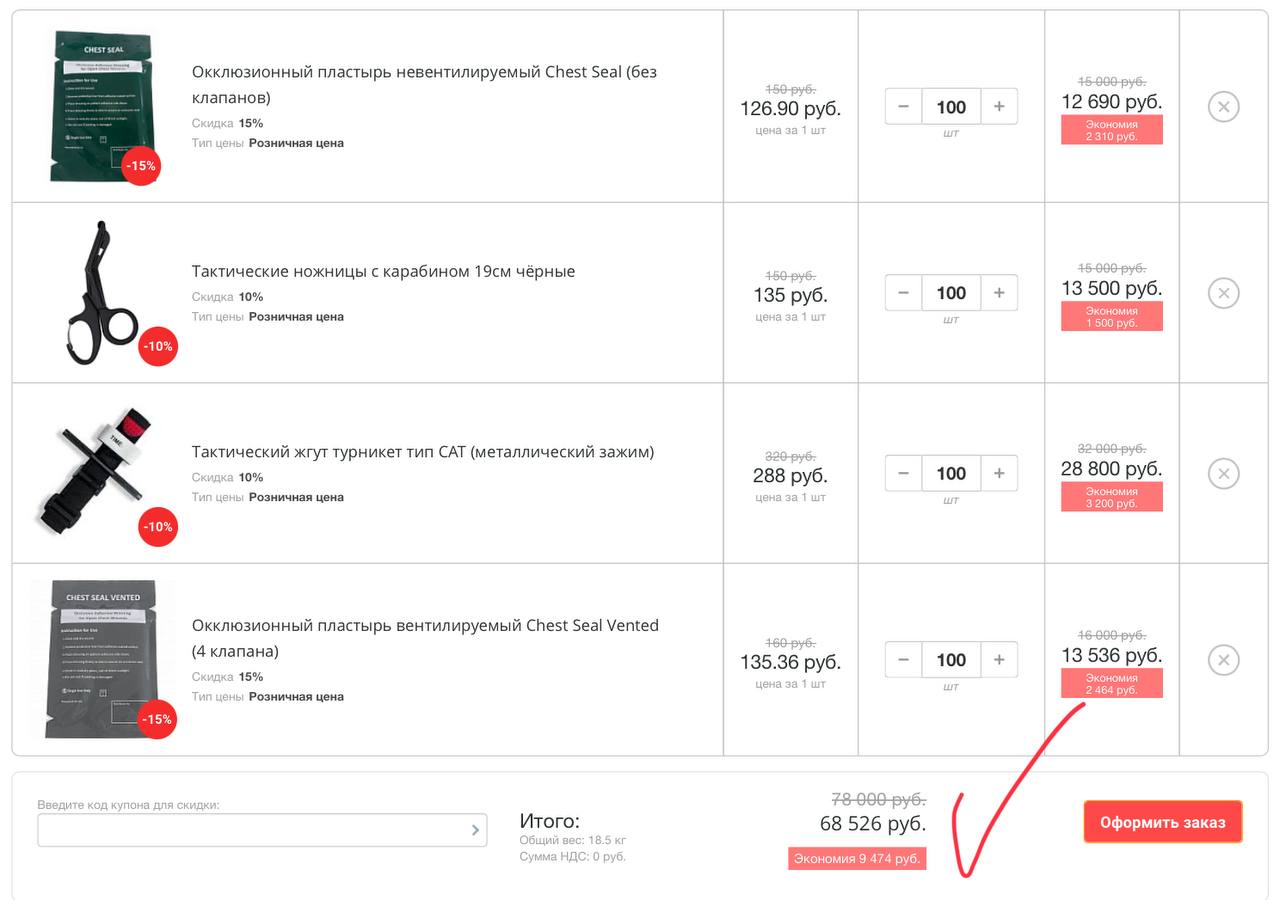Edit the quantity field for CAT tourniquet

[951, 473]
